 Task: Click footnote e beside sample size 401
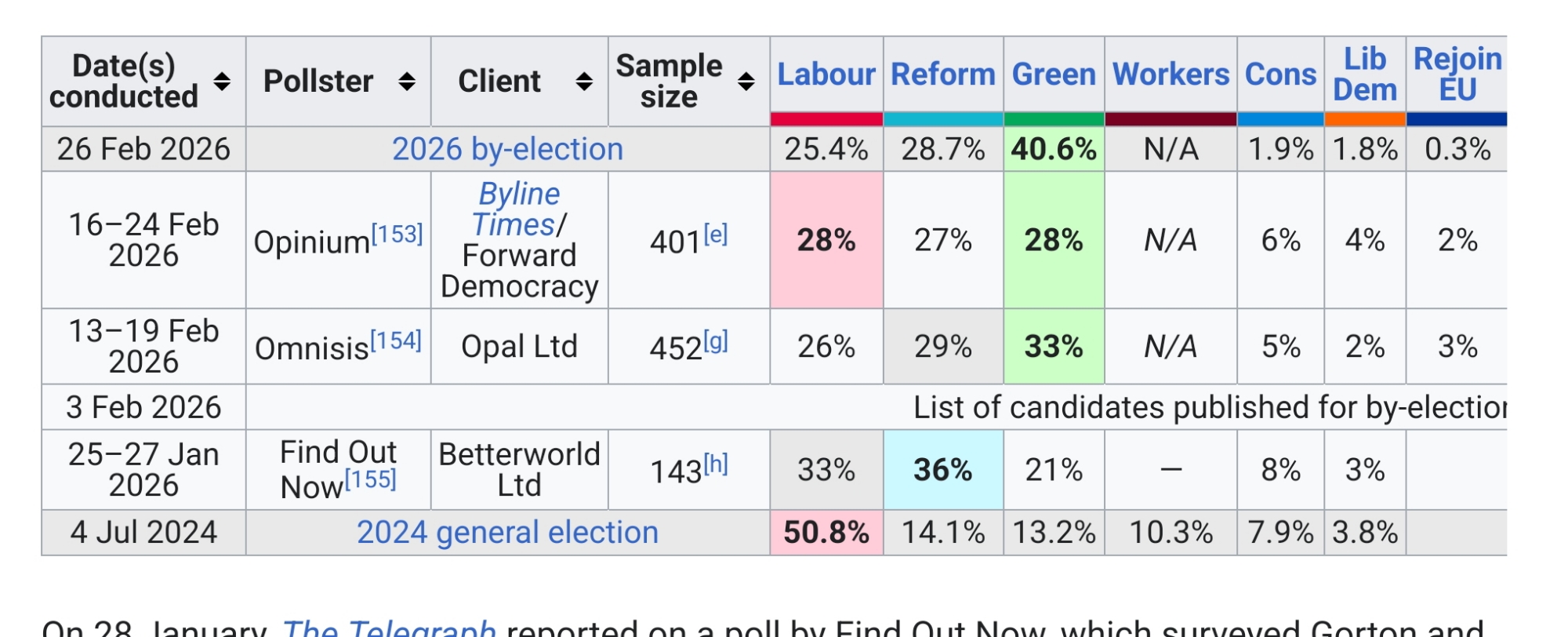click(715, 234)
